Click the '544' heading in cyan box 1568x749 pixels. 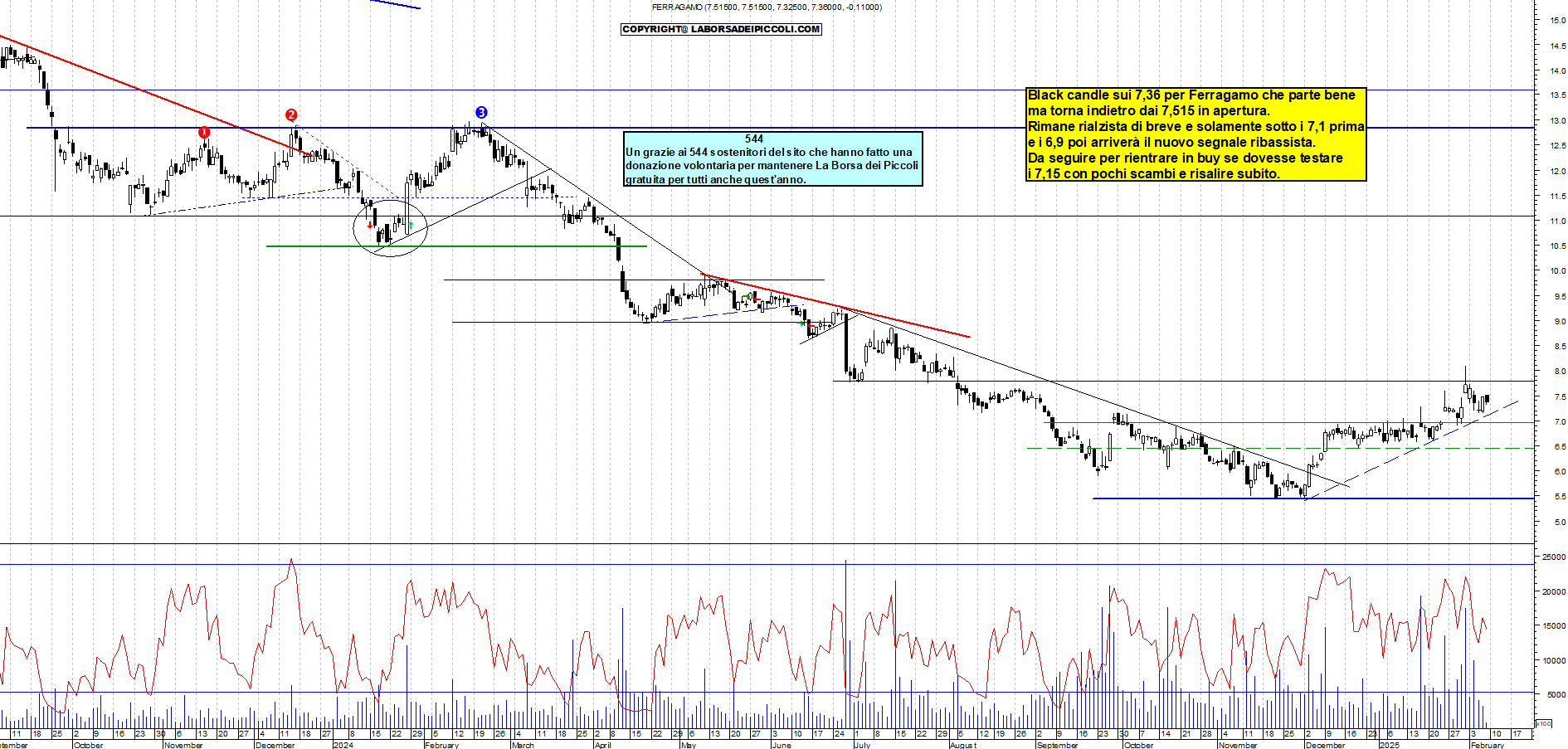point(753,139)
